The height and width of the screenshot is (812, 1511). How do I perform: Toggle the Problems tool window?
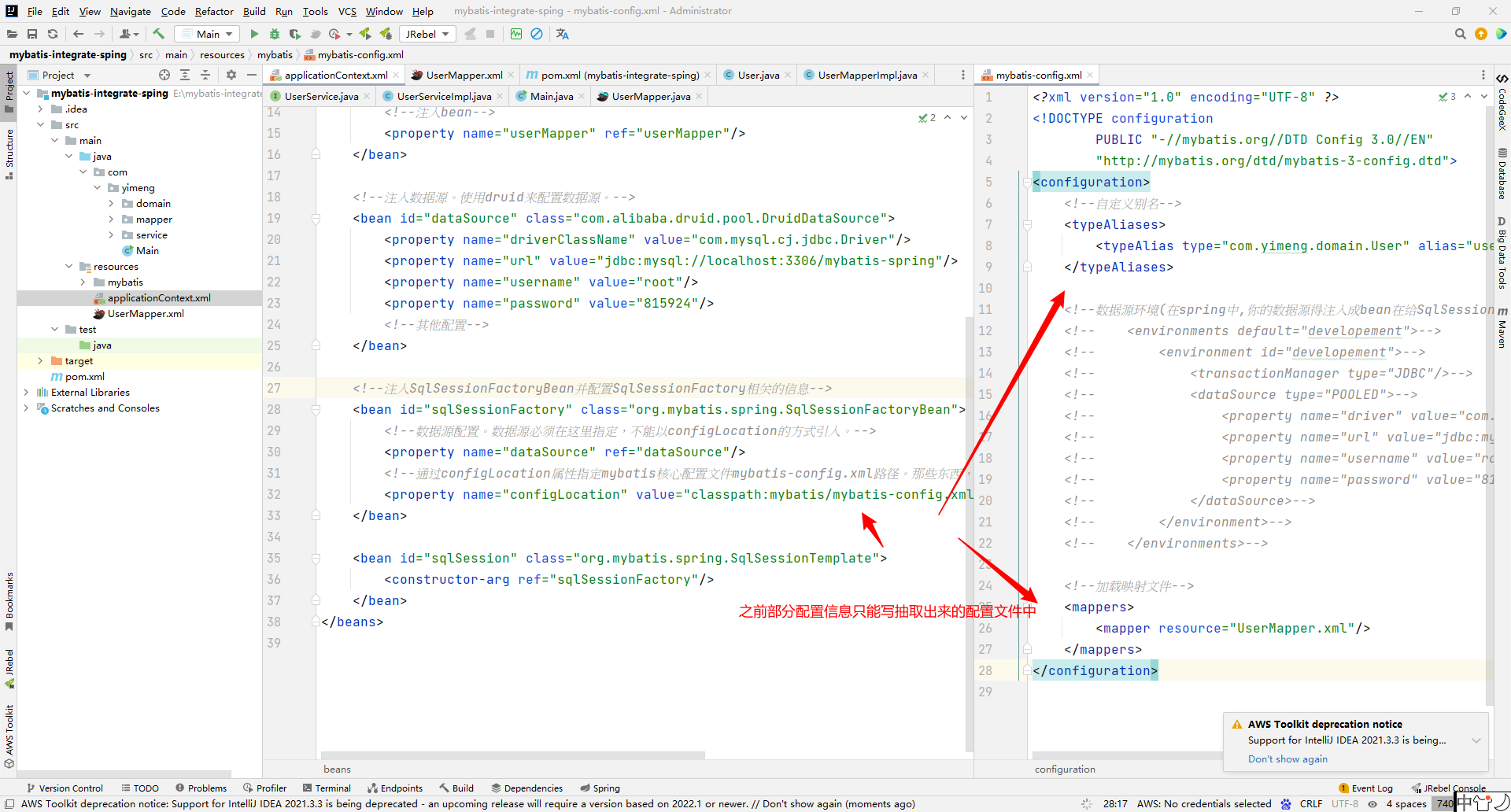tap(201, 788)
